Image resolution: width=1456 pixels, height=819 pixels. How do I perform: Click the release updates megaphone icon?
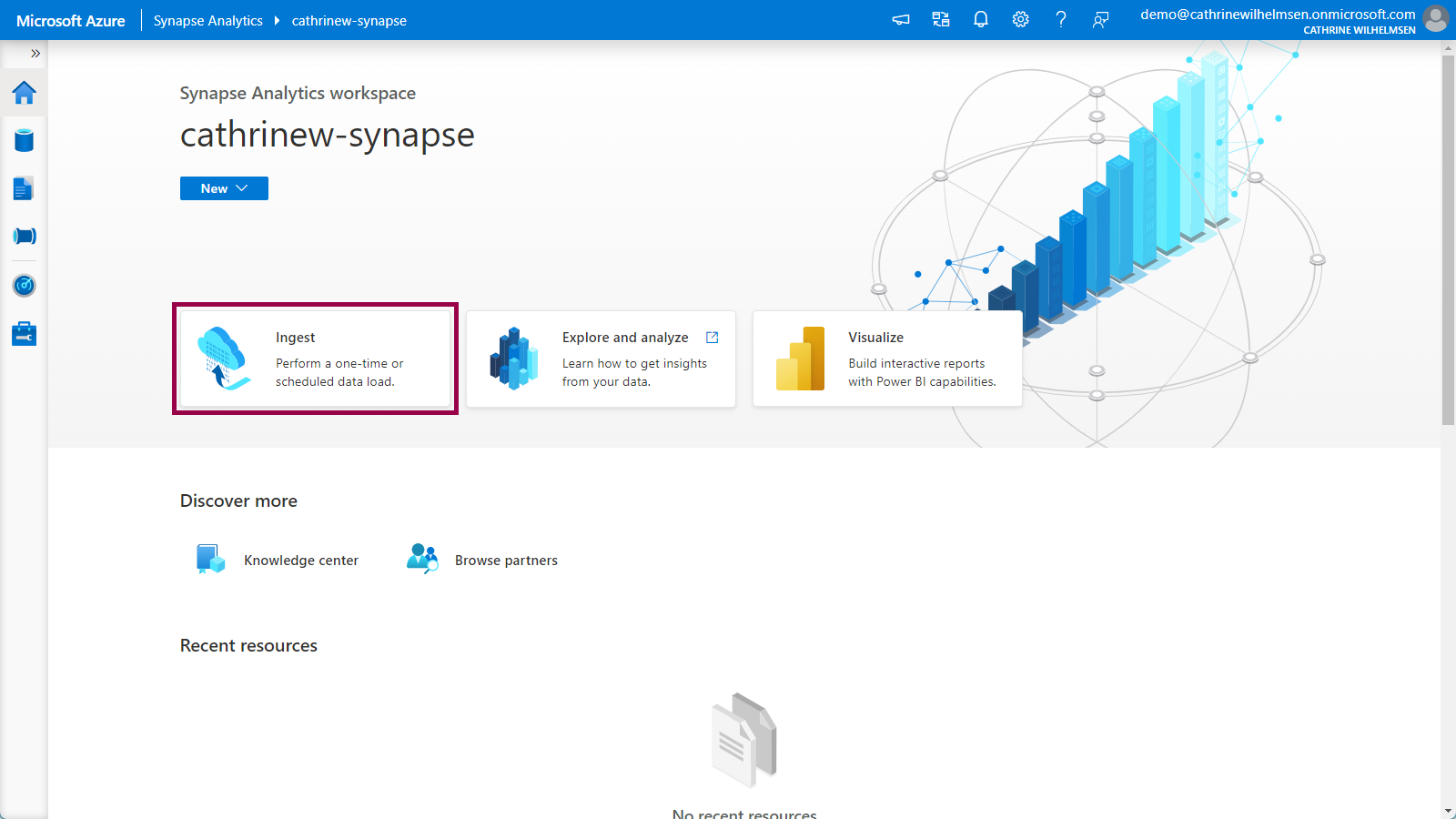(901, 20)
